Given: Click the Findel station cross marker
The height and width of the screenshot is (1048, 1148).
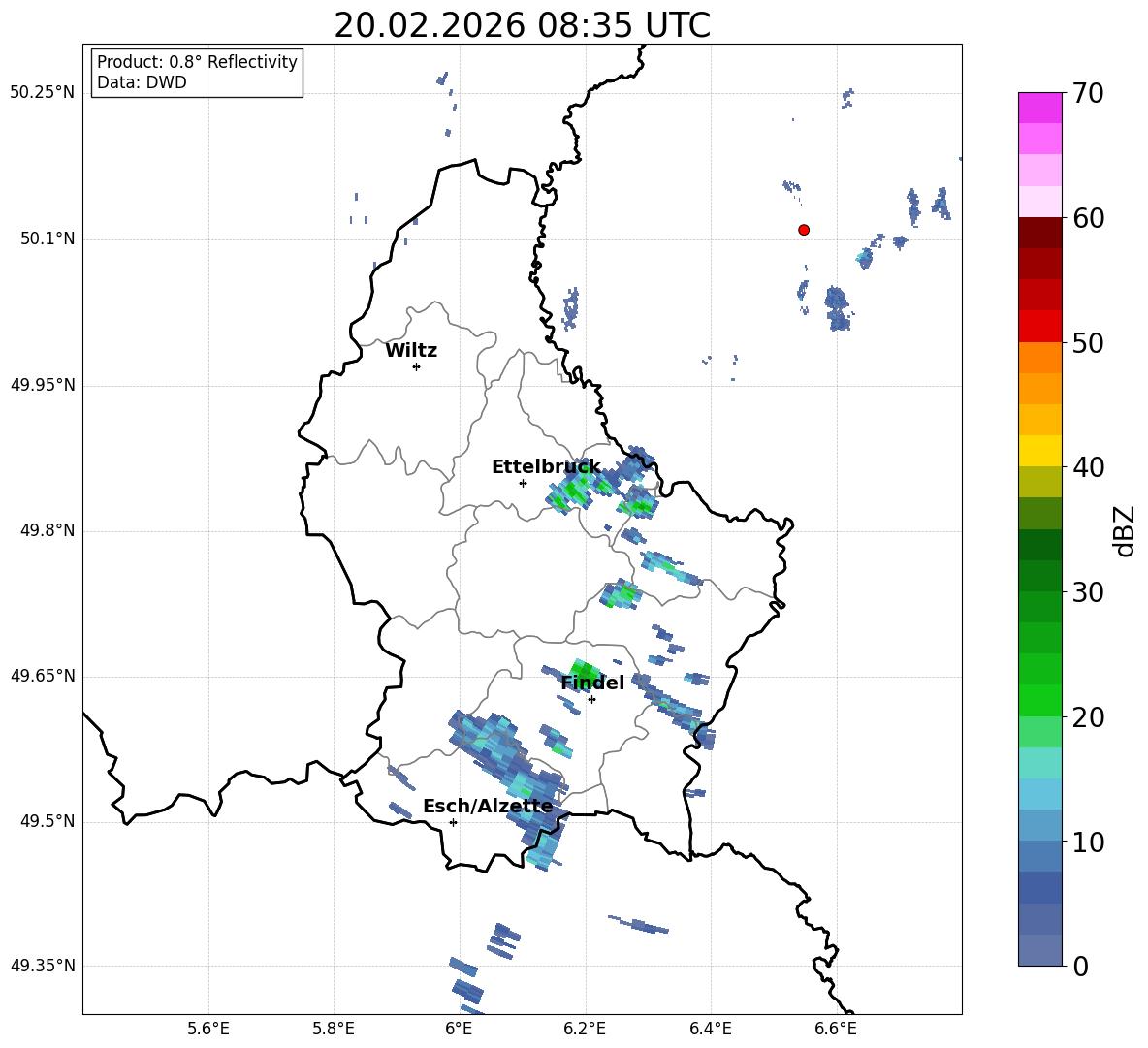Looking at the screenshot, I should tap(591, 700).
